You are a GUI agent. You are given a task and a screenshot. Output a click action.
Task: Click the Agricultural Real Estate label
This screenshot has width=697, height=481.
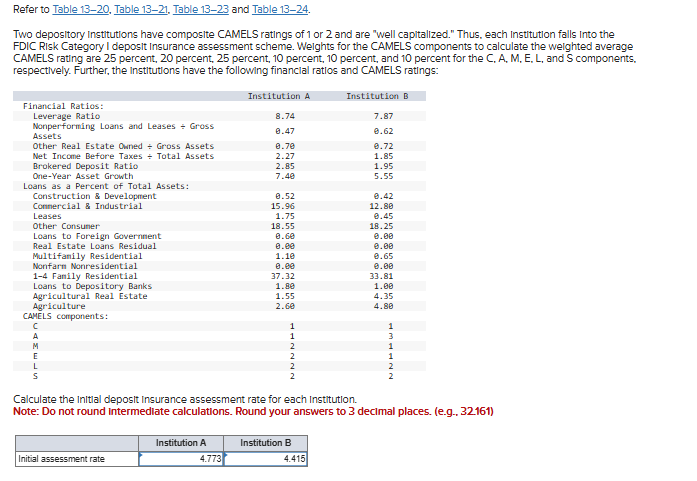tap(90, 296)
